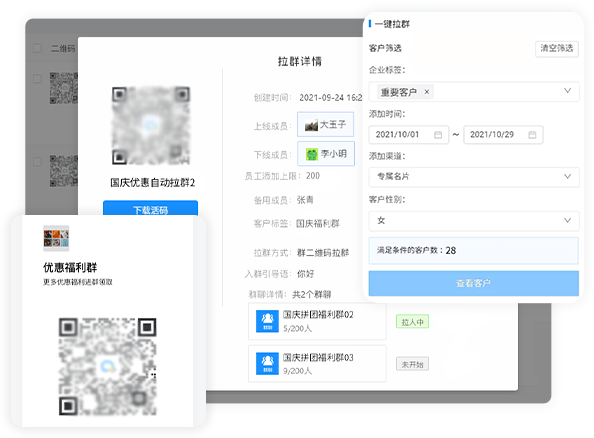
Task: Check the second QR code row checkbox
Action: click(x=37, y=162)
